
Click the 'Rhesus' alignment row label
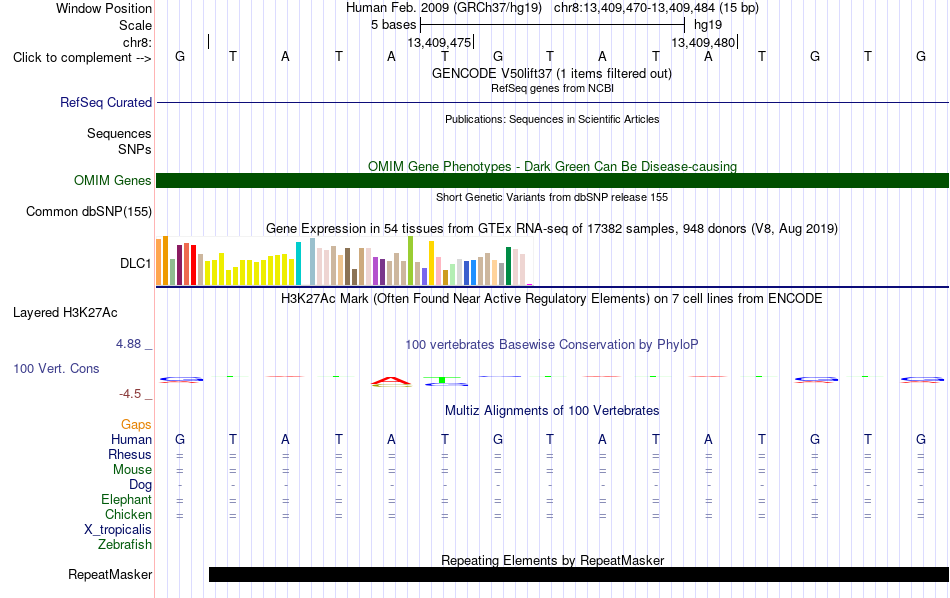click(130, 454)
